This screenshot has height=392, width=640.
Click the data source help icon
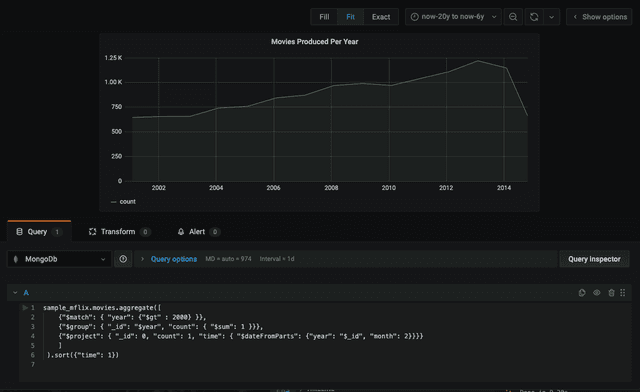point(123,259)
